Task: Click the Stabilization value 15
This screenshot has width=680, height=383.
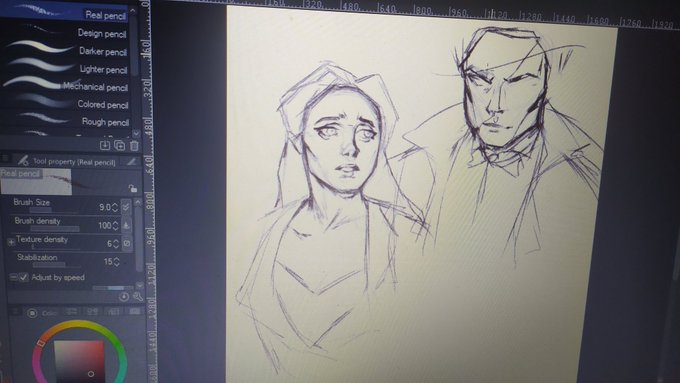Action: [108, 262]
